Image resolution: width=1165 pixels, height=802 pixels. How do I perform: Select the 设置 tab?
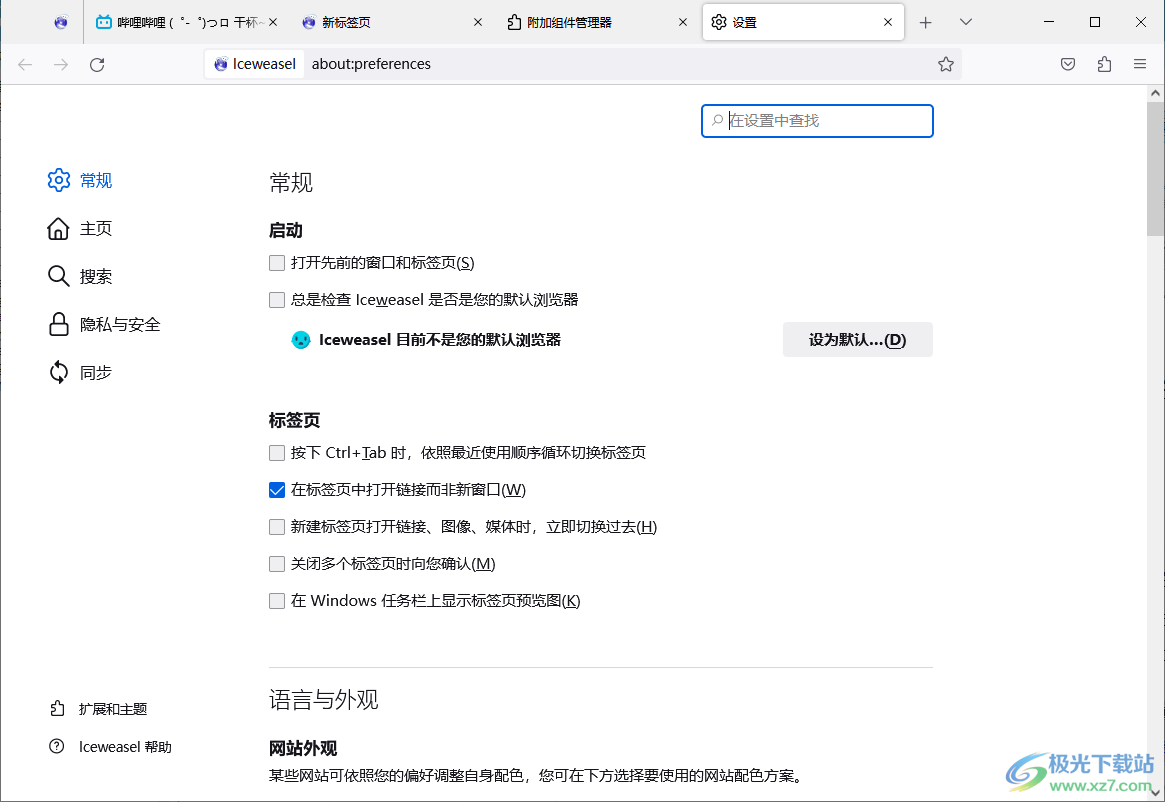tap(802, 22)
